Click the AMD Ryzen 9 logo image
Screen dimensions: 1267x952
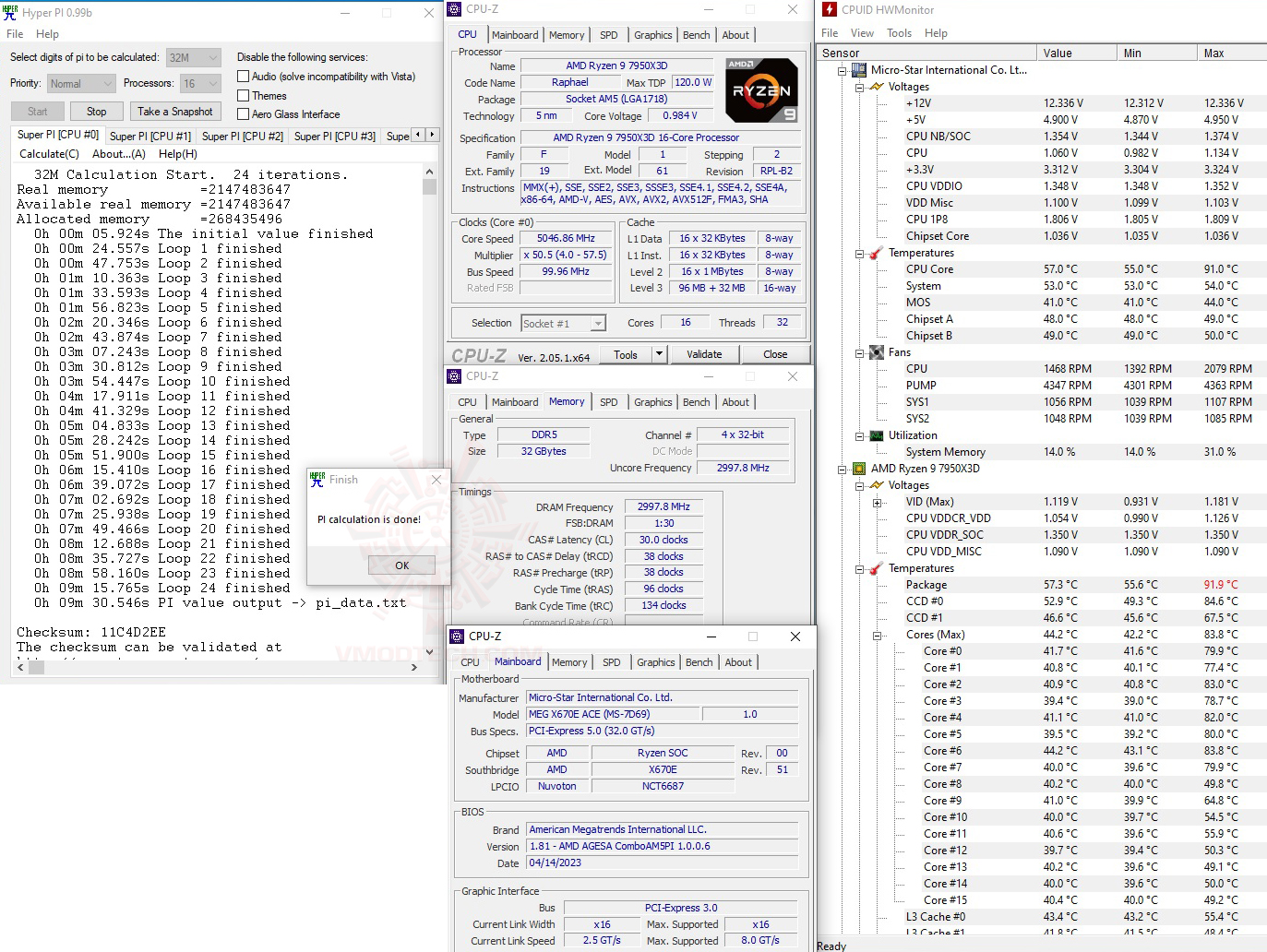(761, 90)
